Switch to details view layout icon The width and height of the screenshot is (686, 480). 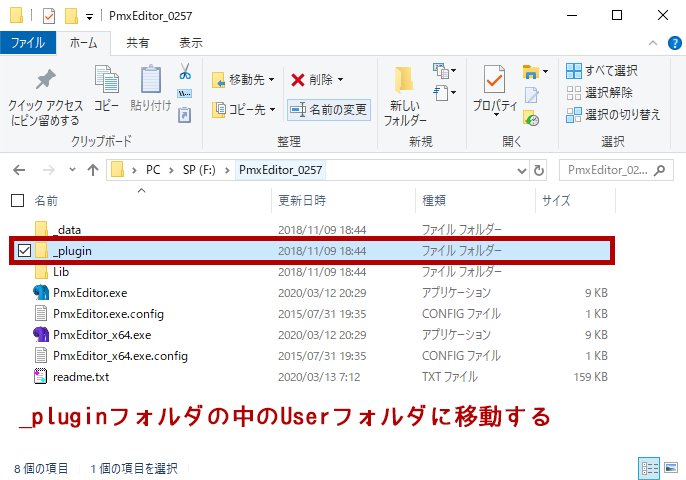tap(650, 468)
